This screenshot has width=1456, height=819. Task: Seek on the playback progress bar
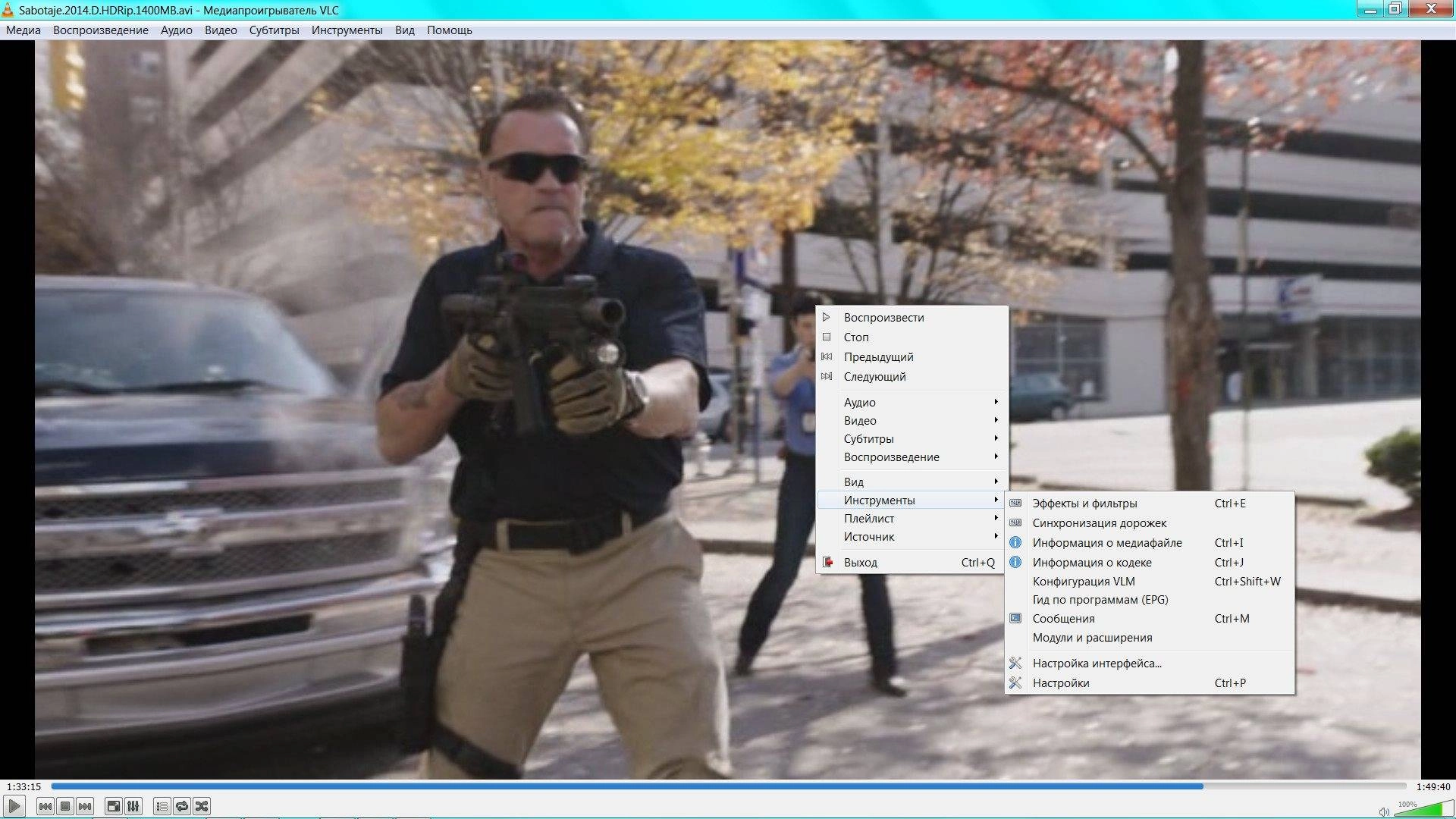(x=729, y=786)
